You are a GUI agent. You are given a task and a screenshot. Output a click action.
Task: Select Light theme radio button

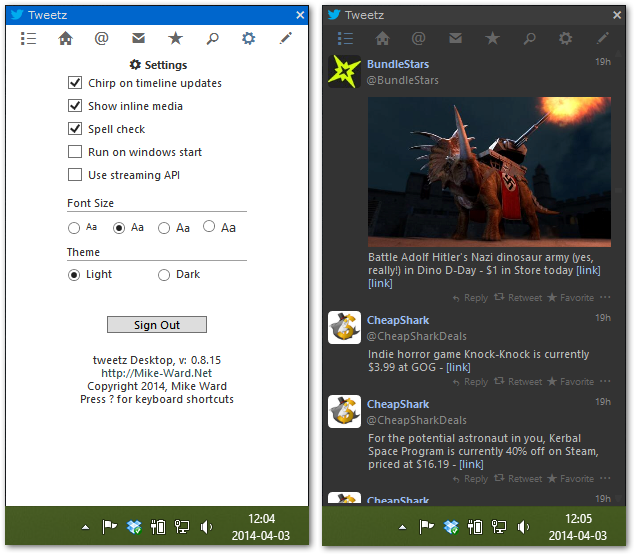[74, 275]
